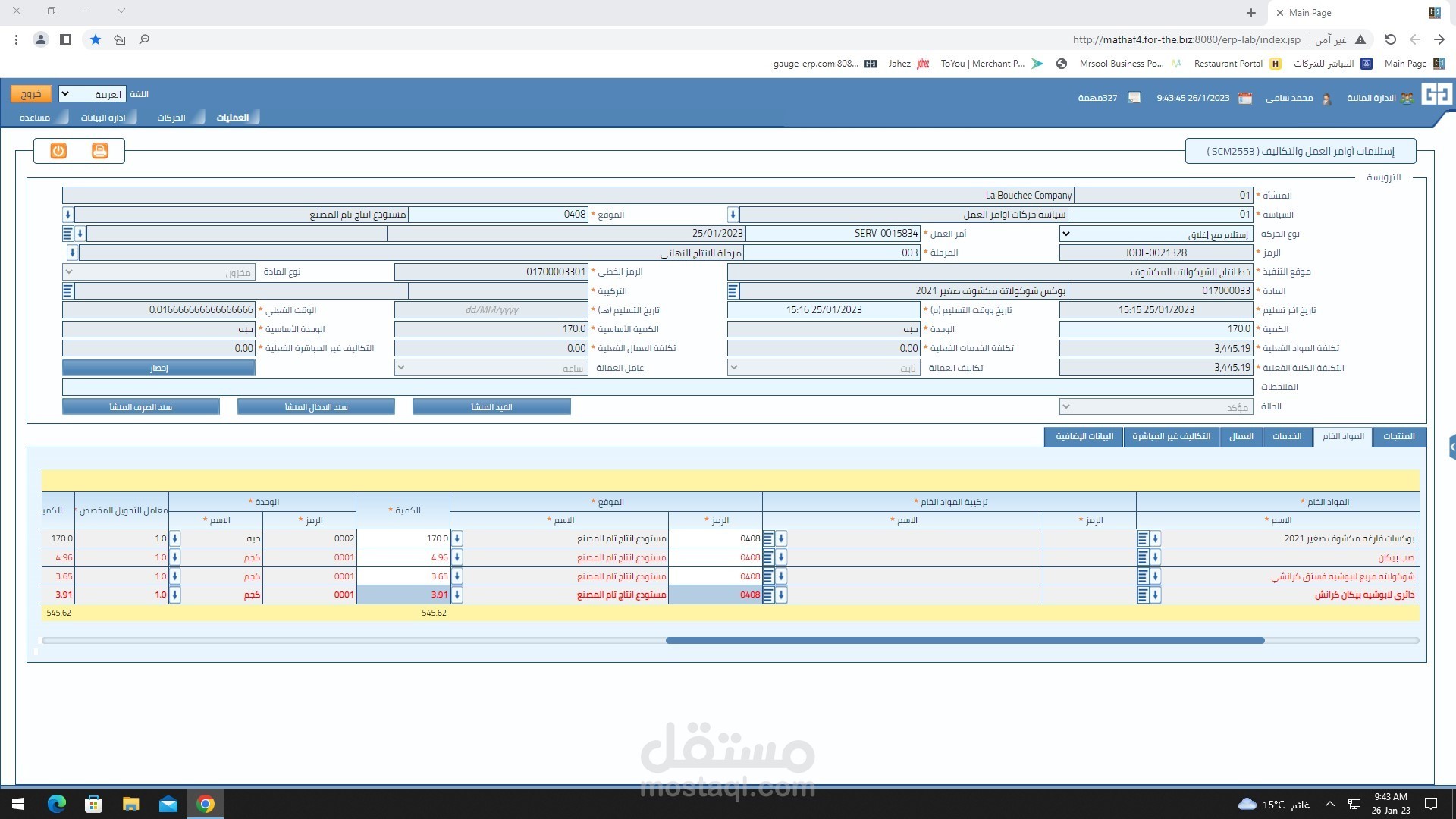Show hidden system tray icons
Screen dimensions: 1456x819
click(1329, 804)
